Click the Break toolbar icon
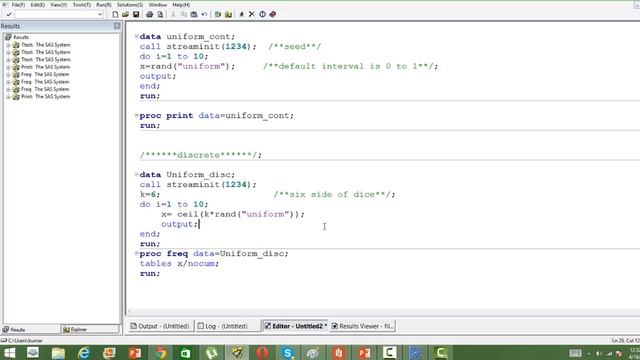 [x=262, y=14]
